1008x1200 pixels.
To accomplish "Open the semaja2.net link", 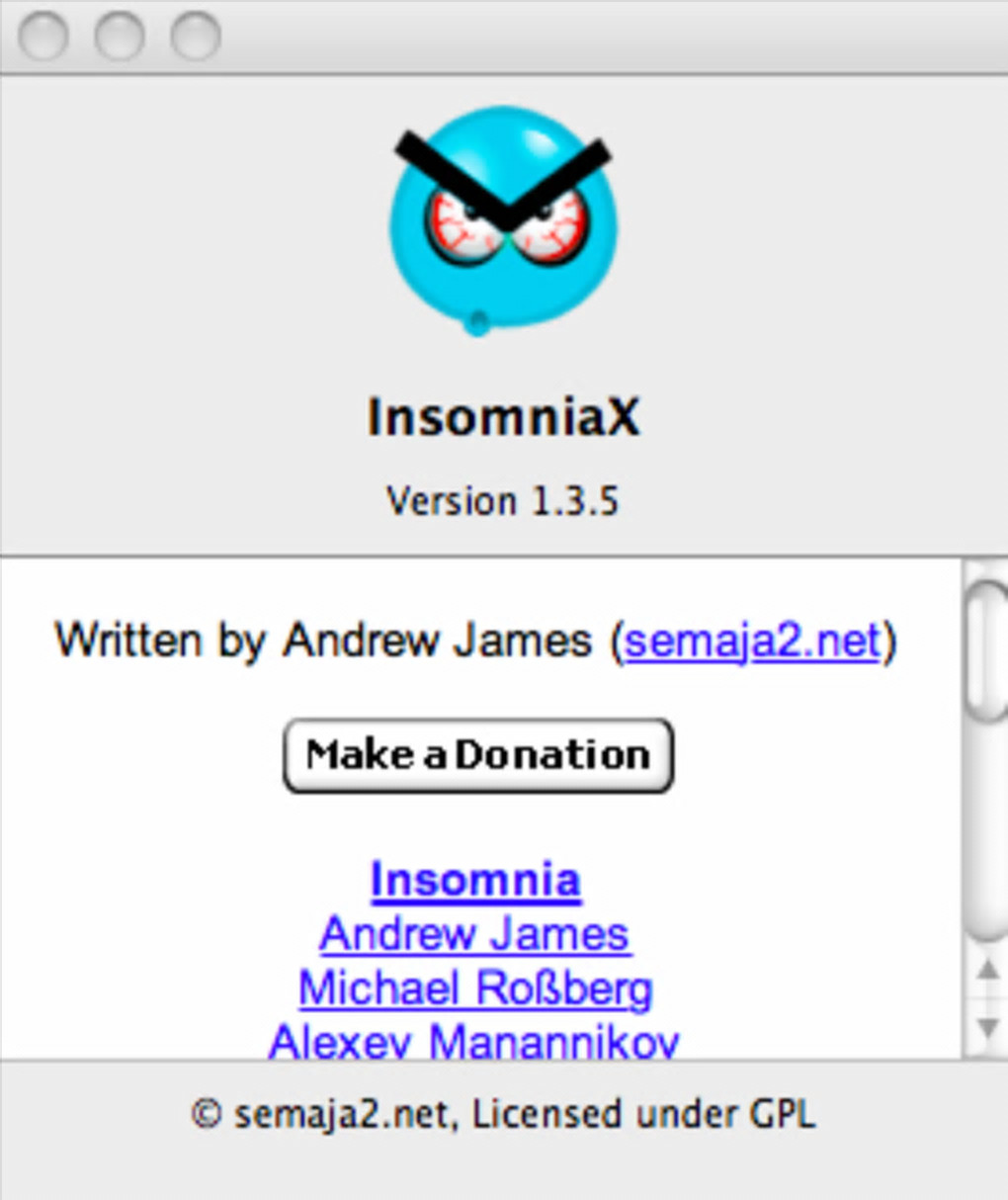I will pyautogui.click(x=752, y=641).
